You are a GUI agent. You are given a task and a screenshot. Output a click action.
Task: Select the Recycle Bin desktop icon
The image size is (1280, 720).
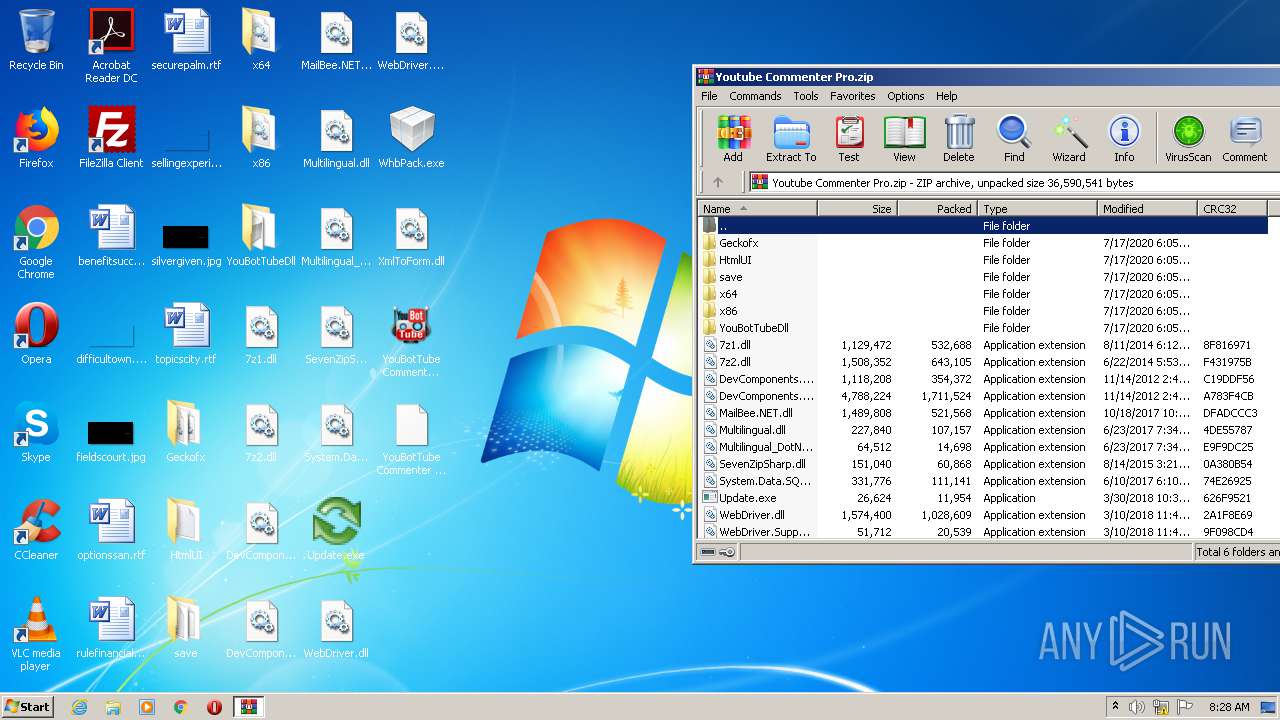pos(36,40)
